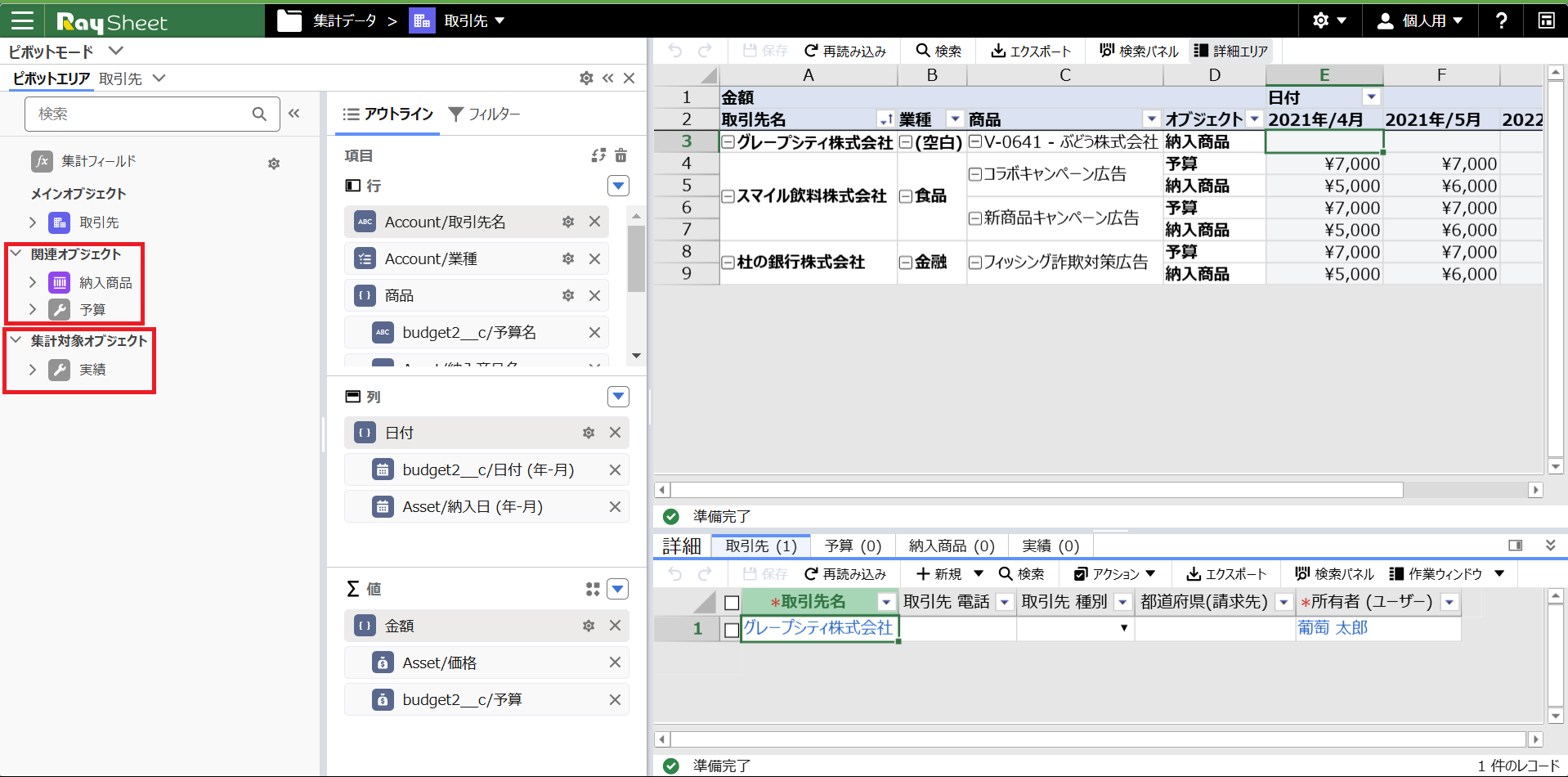This screenshot has height=777, width=1568.
Task: Remove Account/業種 from rows
Action: [594, 258]
